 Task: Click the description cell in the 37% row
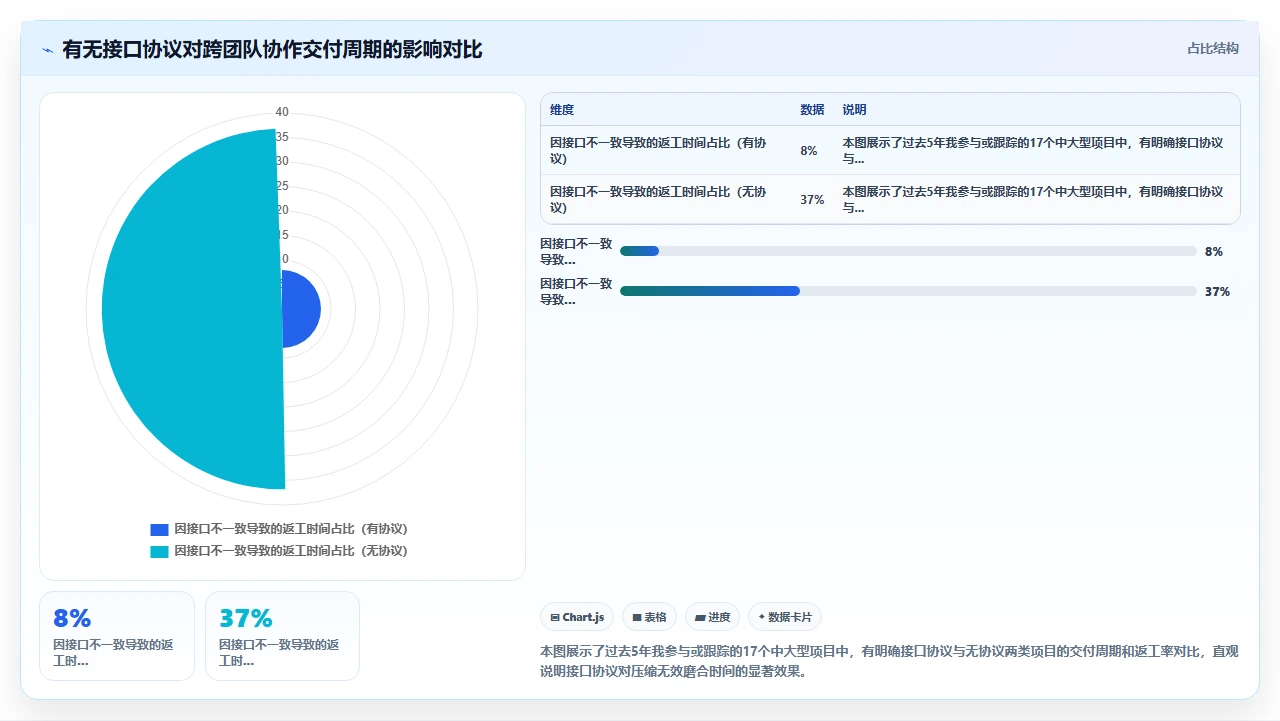(x=1035, y=200)
